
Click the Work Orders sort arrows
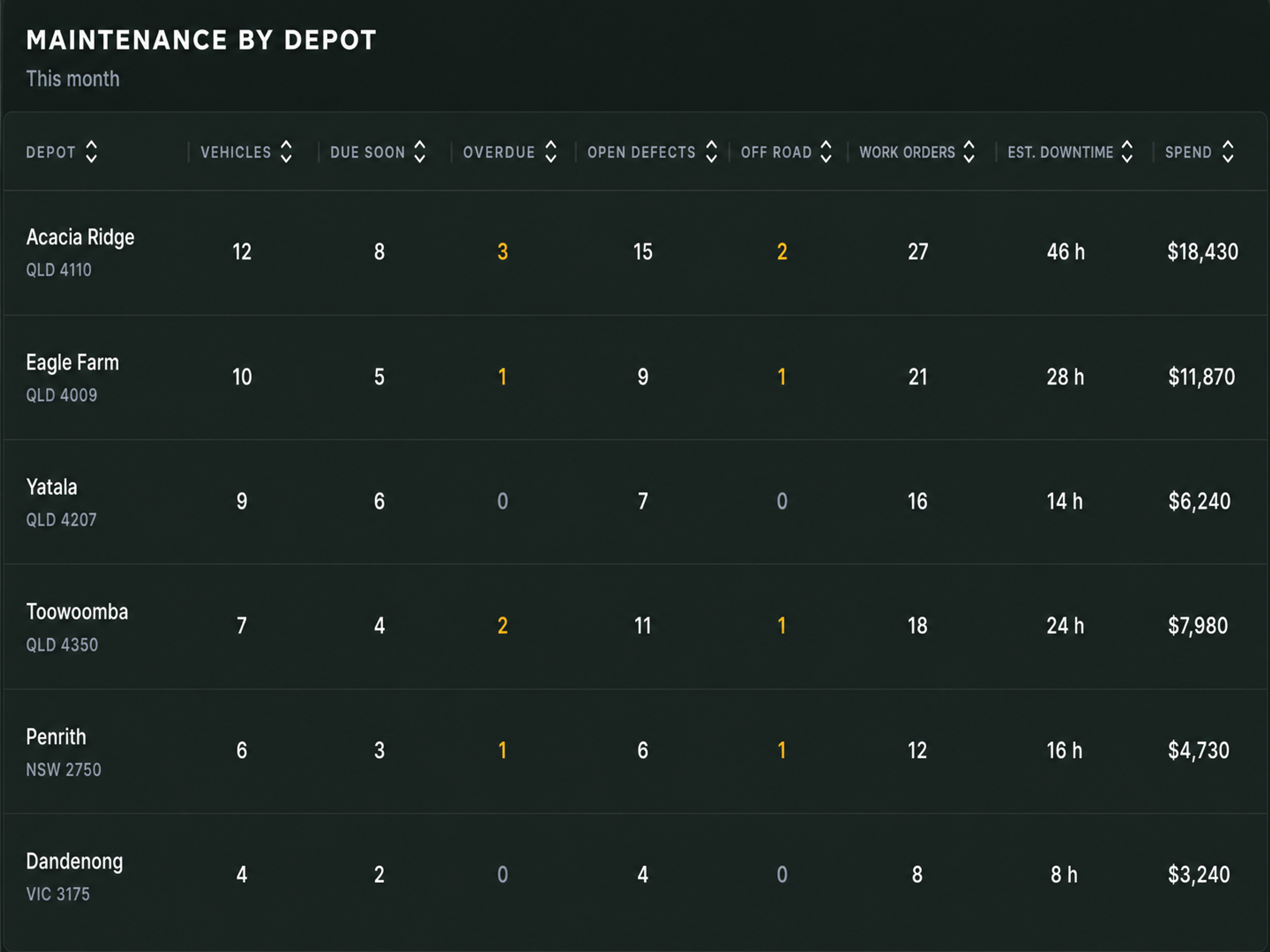pyautogui.click(x=969, y=152)
